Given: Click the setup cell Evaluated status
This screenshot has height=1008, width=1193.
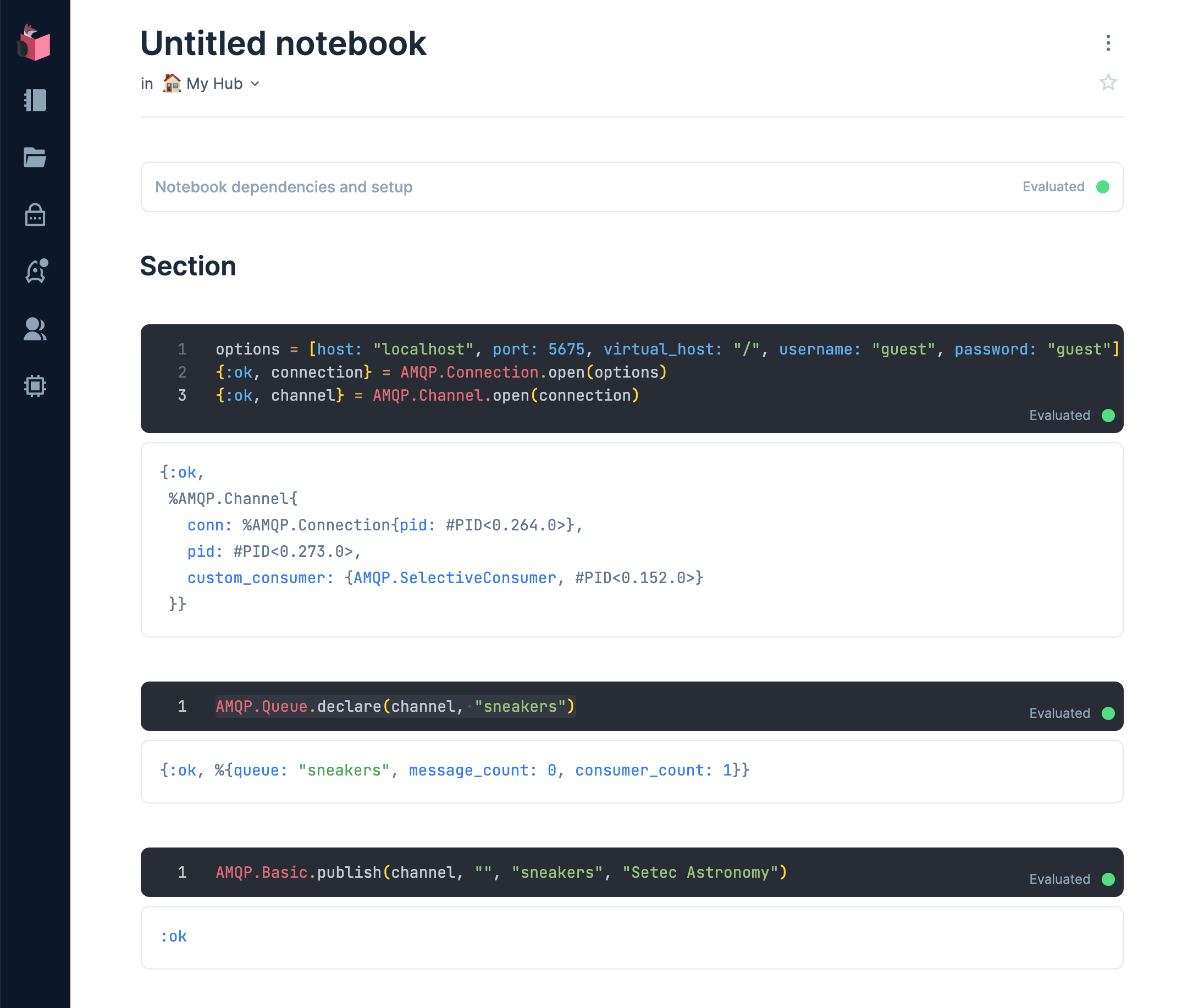Looking at the screenshot, I should [x=1053, y=187].
